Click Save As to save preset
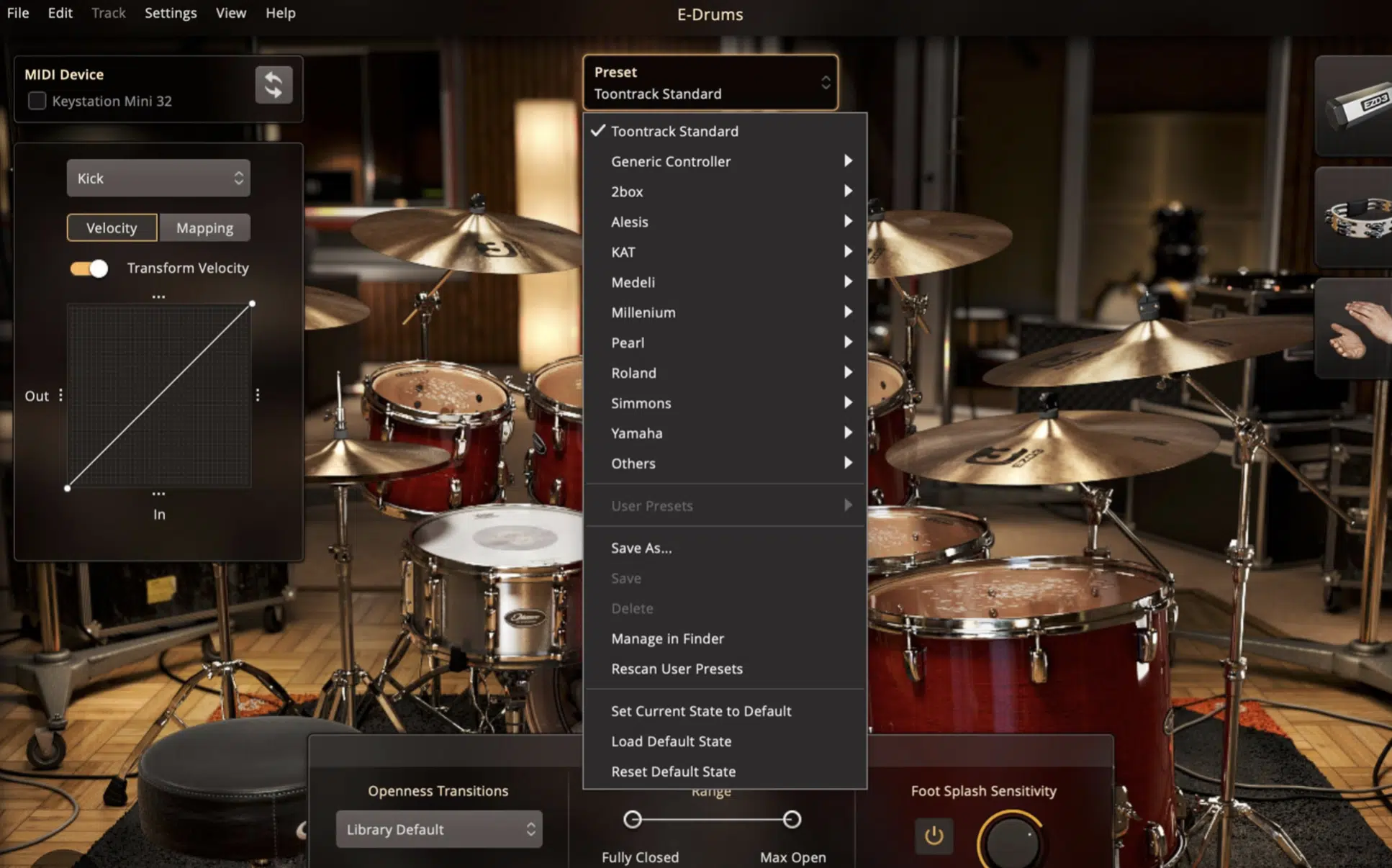This screenshot has height=868, width=1392. click(x=641, y=547)
